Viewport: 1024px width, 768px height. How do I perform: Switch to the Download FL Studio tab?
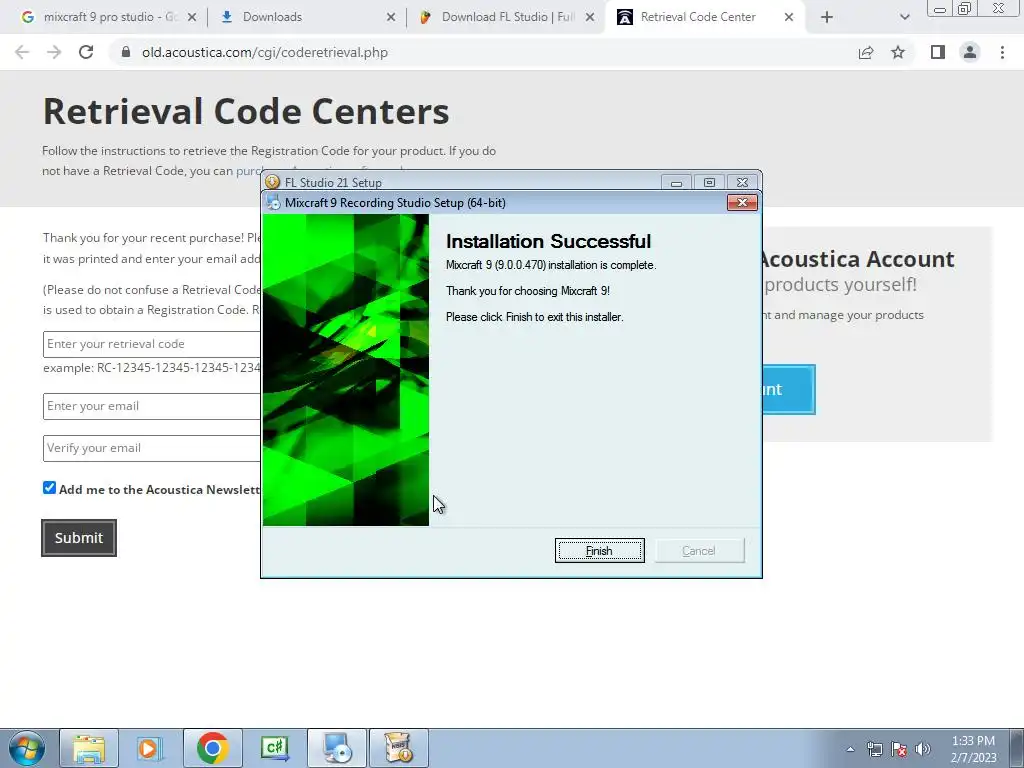pyautogui.click(x=507, y=17)
